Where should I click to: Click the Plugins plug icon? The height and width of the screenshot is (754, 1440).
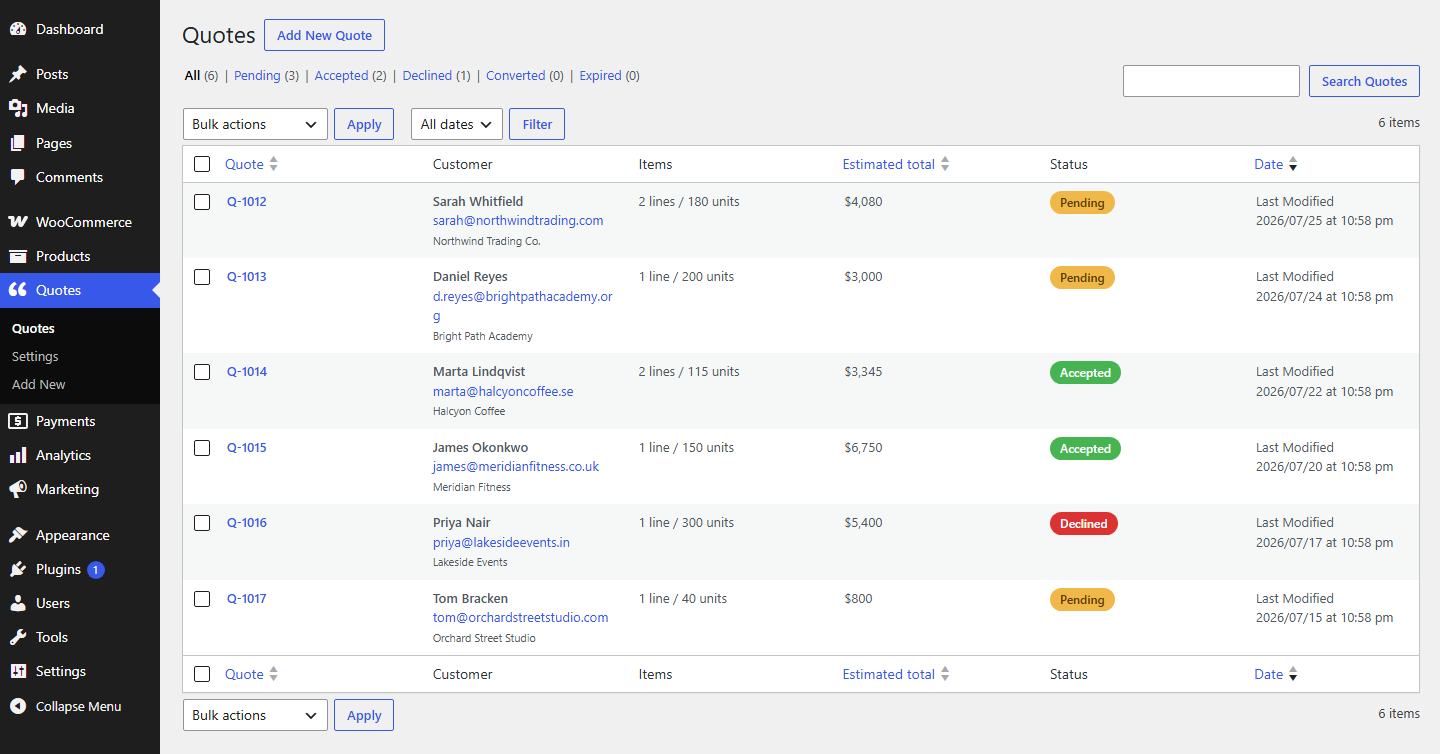18,569
